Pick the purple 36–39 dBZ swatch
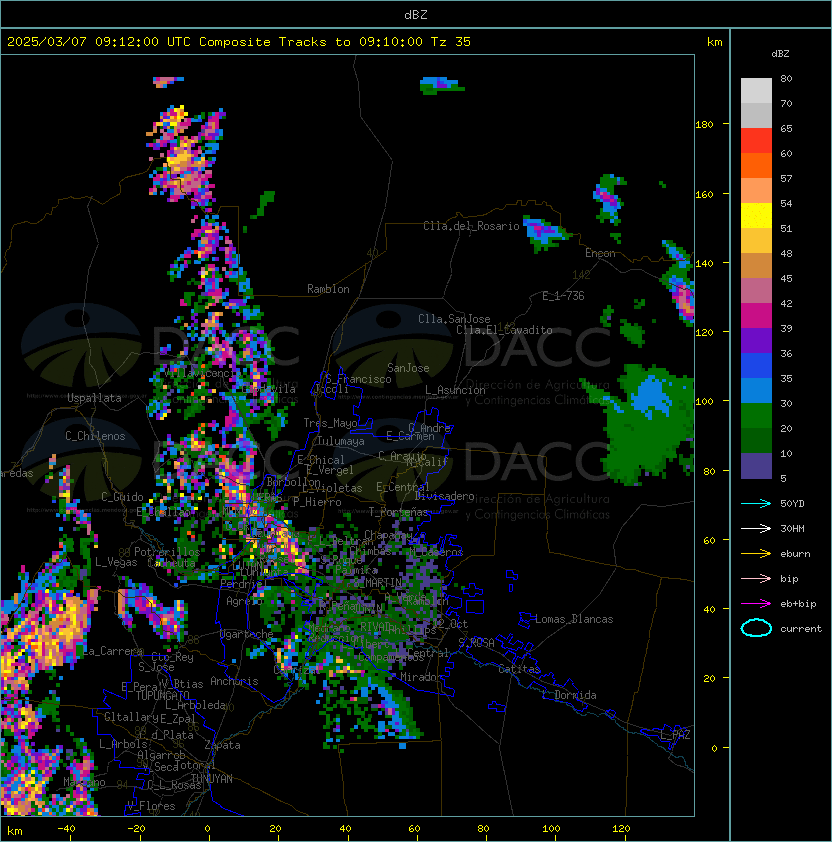This screenshot has width=832, height=842. pyautogui.click(x=756, y=340)
